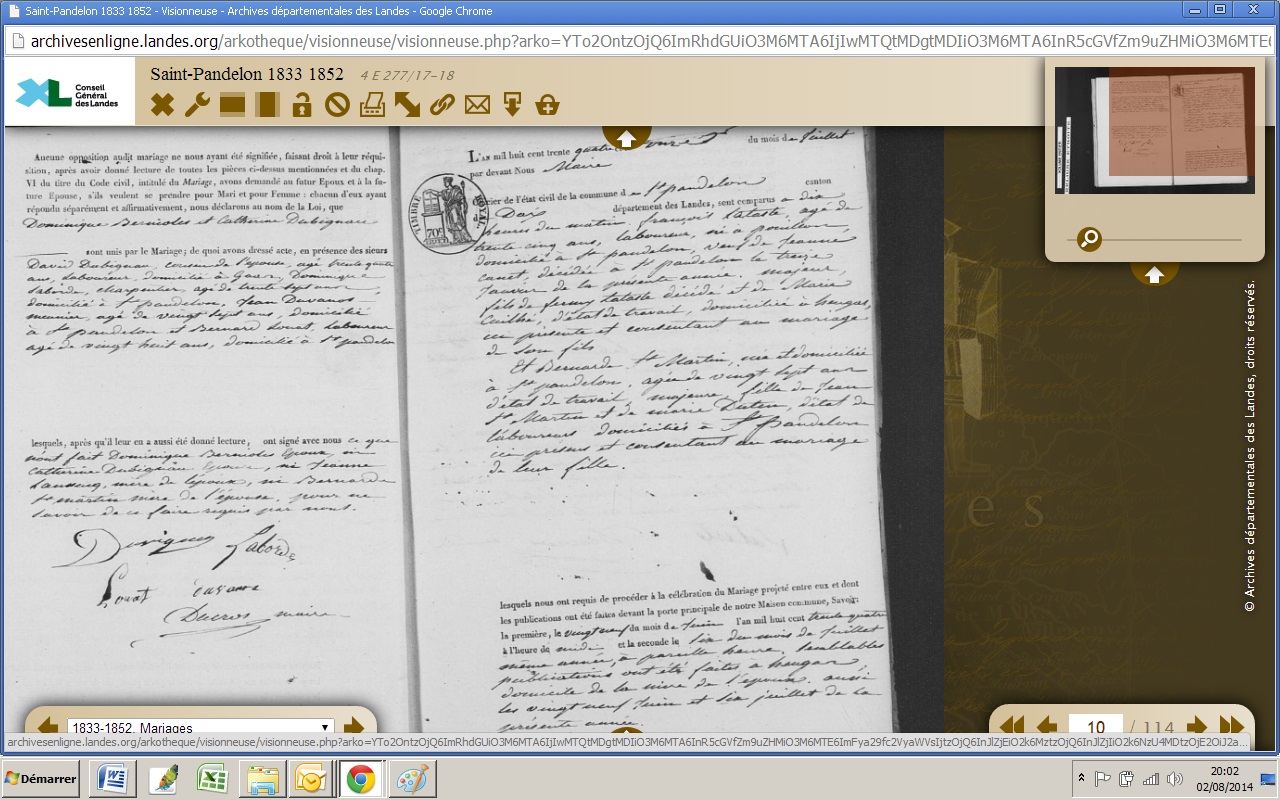This screenshot has width=1280, height=800.
Task: Click the circle-slash reset icon
Action: pos(337,105)
